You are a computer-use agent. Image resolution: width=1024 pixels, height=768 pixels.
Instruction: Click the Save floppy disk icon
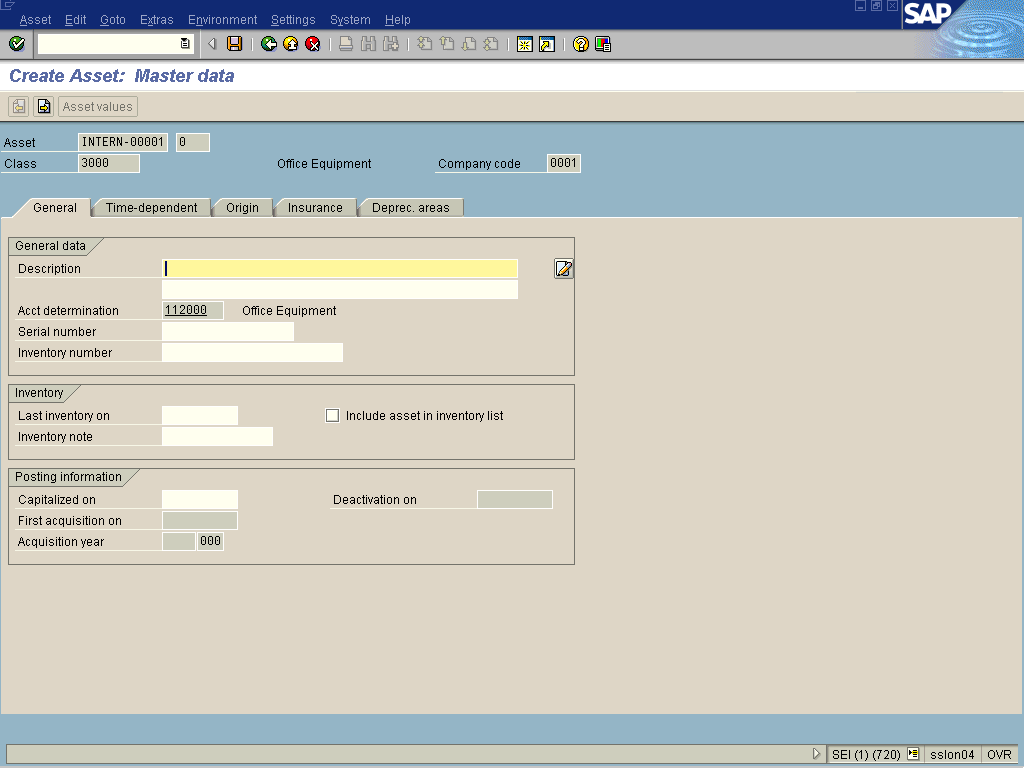point(234,44)
